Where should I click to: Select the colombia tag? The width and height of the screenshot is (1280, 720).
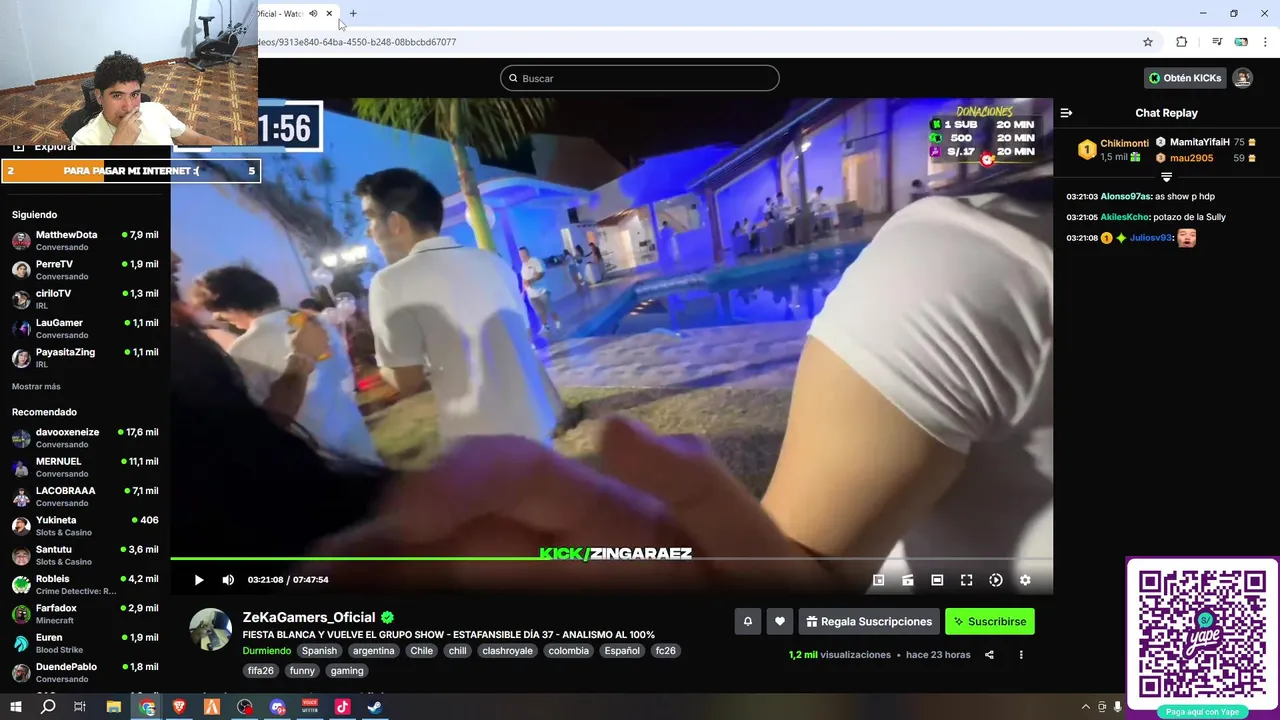point(568,650)
